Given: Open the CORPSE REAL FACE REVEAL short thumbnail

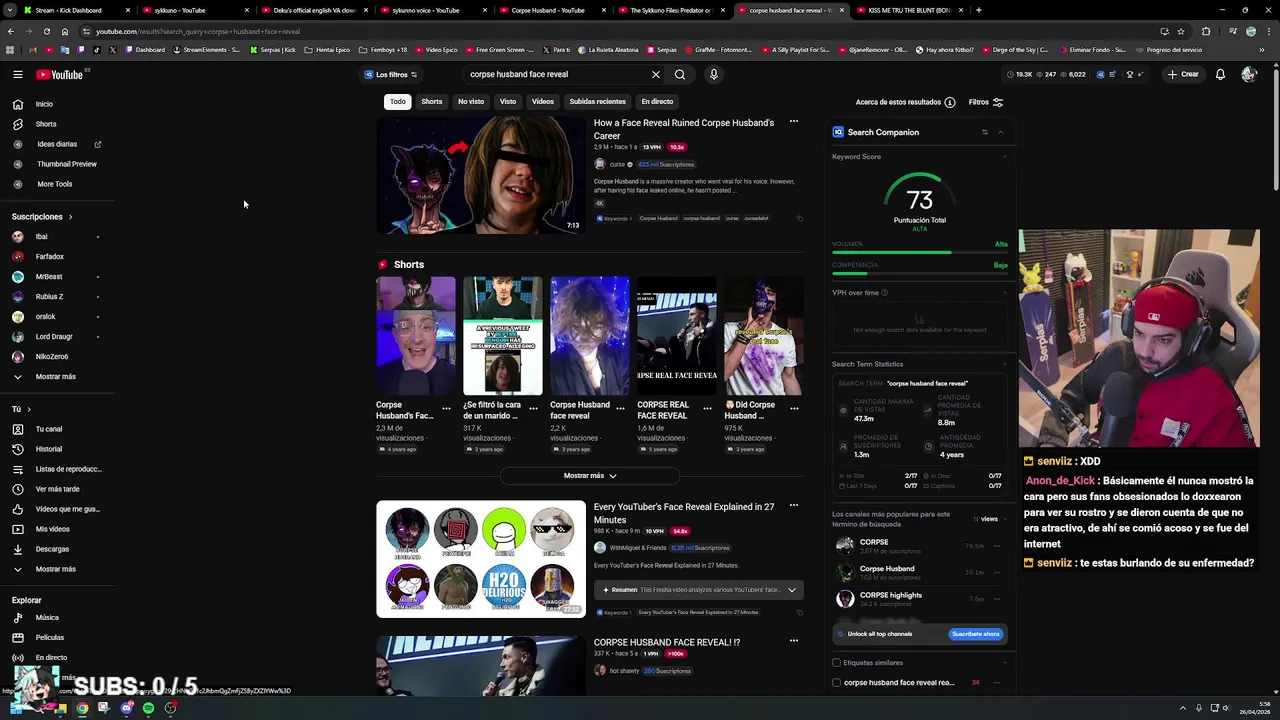Looking at the screenshot, I should pos(677,336).
